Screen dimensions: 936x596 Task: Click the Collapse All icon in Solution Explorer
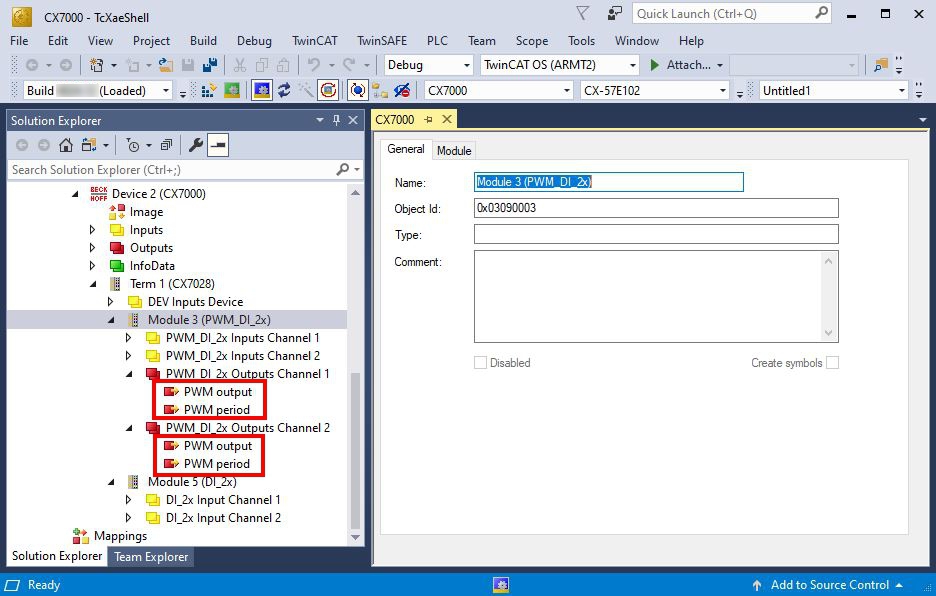[166, 145]
